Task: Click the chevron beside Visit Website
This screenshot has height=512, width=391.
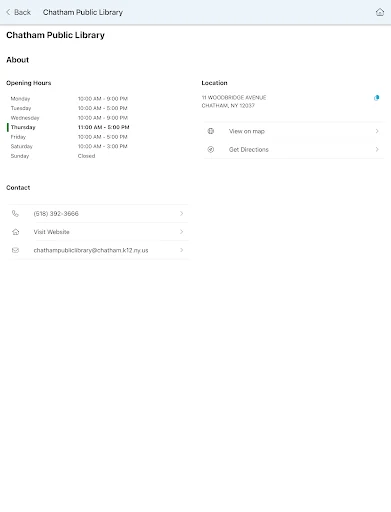Action: pyautogui.click(x=181, y=232)
